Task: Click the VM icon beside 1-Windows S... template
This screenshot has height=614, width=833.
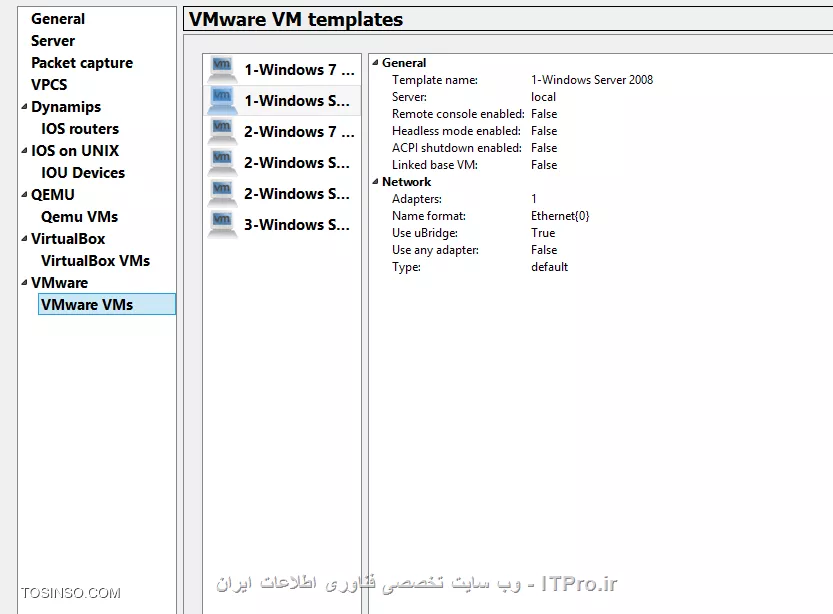Action: 222,100
